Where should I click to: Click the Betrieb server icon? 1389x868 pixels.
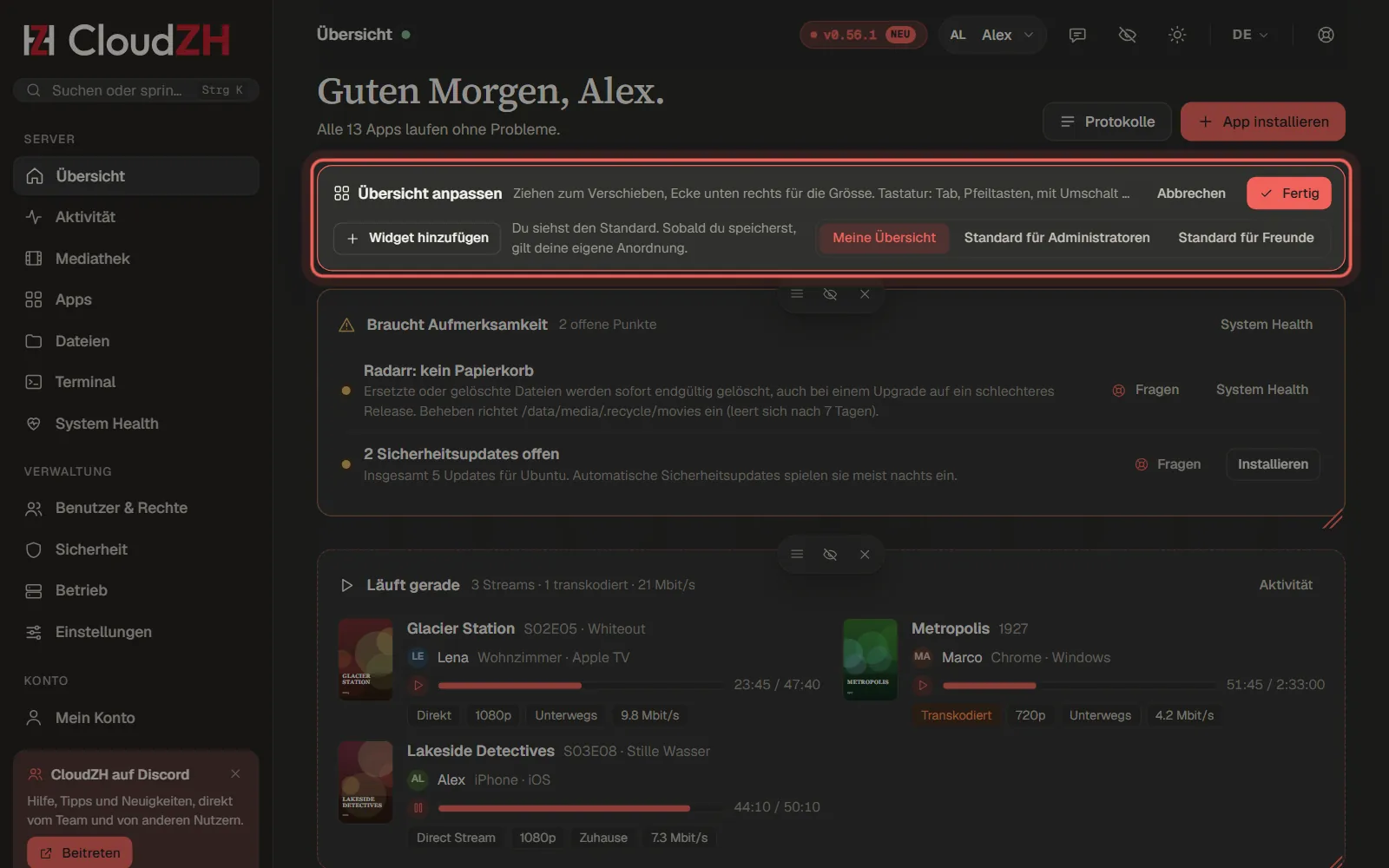(x=34, y=591)
